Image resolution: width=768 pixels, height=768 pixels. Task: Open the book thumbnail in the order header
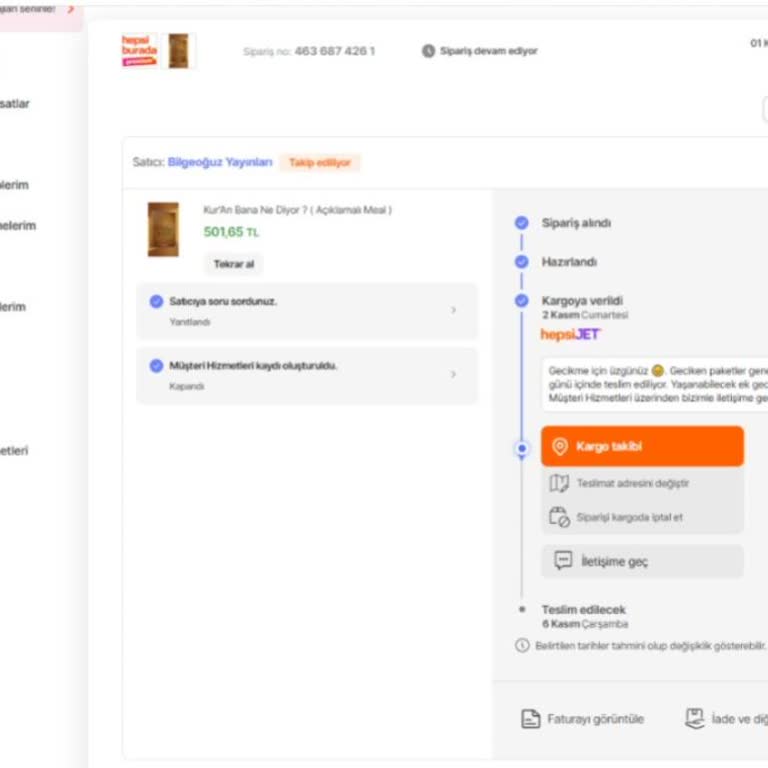click(179, 50)
